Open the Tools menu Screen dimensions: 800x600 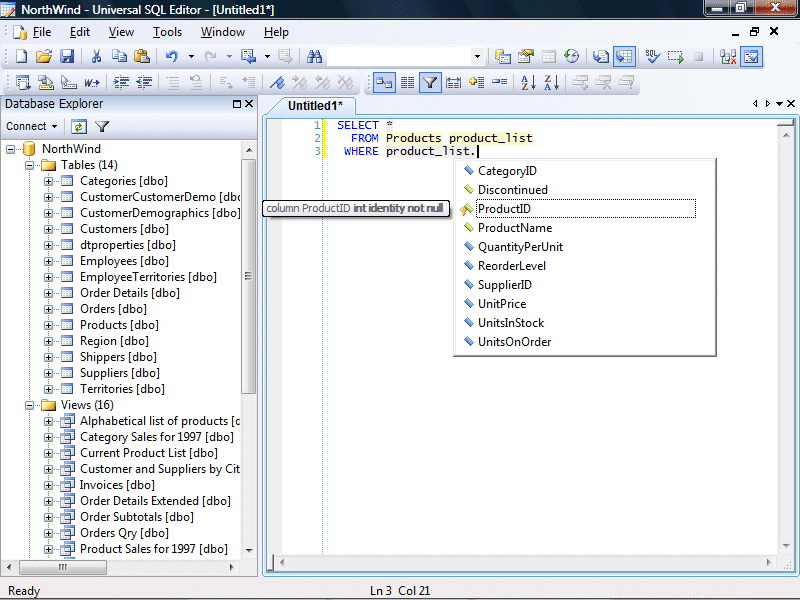pyautogui.click(x=167, y=32)
